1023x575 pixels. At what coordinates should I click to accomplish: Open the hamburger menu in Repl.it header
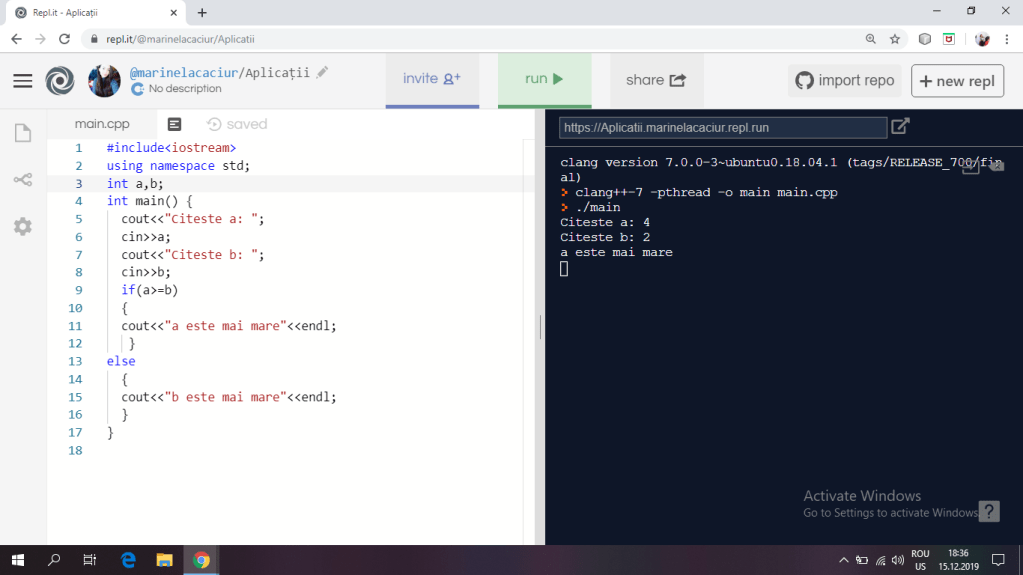(x=22, y=81)
